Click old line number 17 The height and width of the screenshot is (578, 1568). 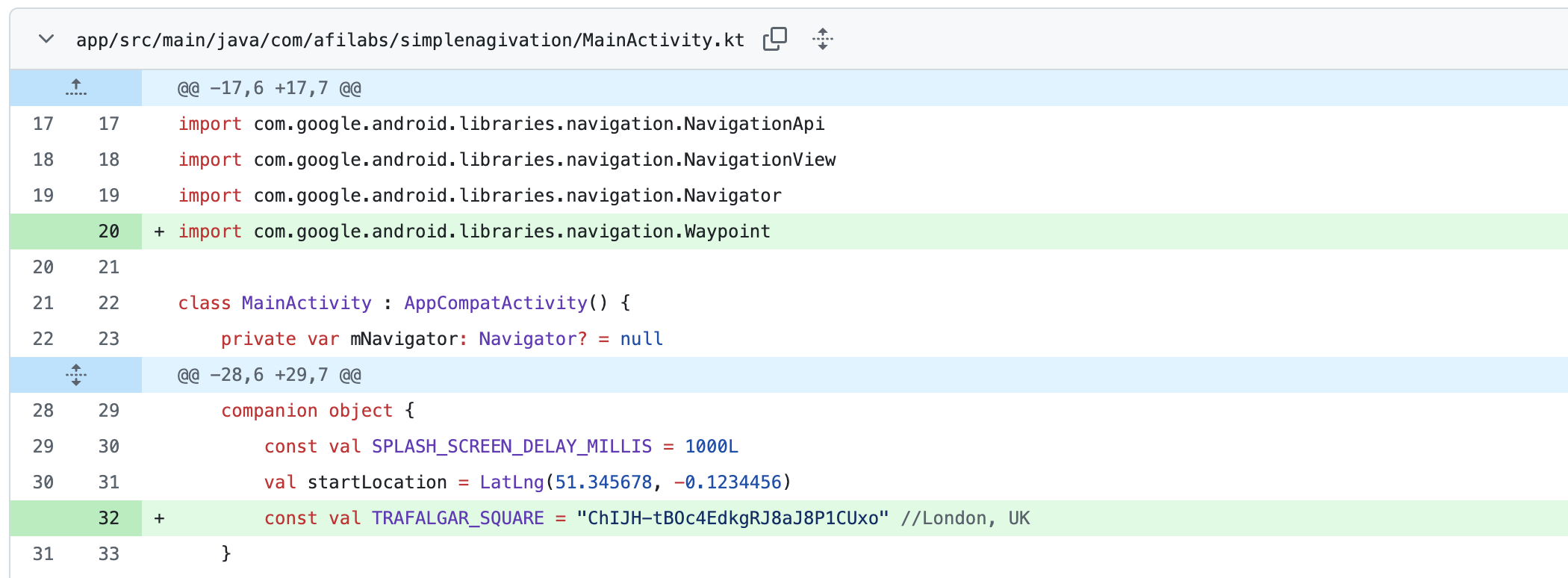coord(43,124)
